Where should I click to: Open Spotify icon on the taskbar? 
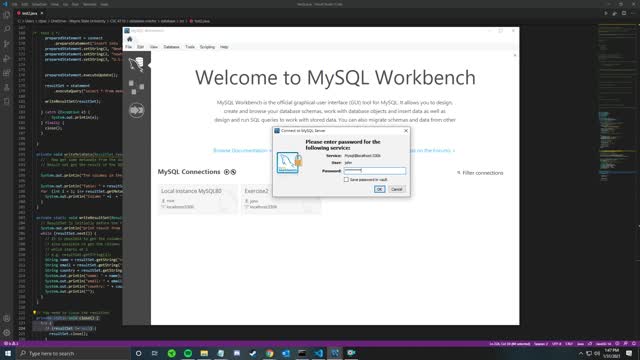point(188,353)
